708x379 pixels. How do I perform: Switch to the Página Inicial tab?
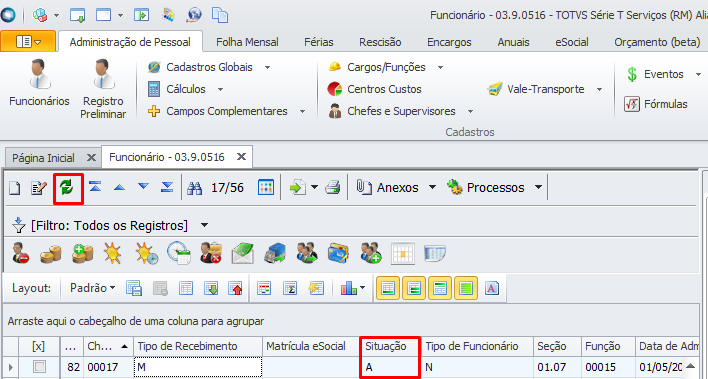click(x=43, y=158)
